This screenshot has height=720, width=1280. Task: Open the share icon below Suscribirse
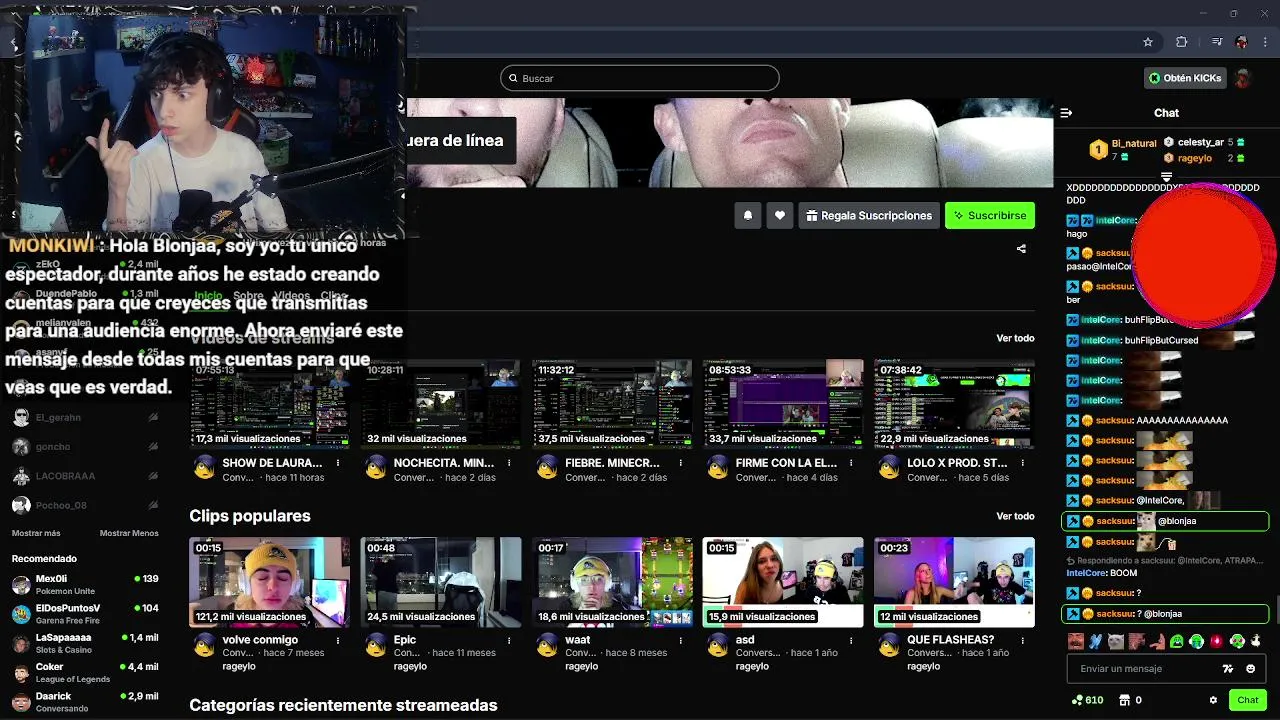click(1021, 249)
